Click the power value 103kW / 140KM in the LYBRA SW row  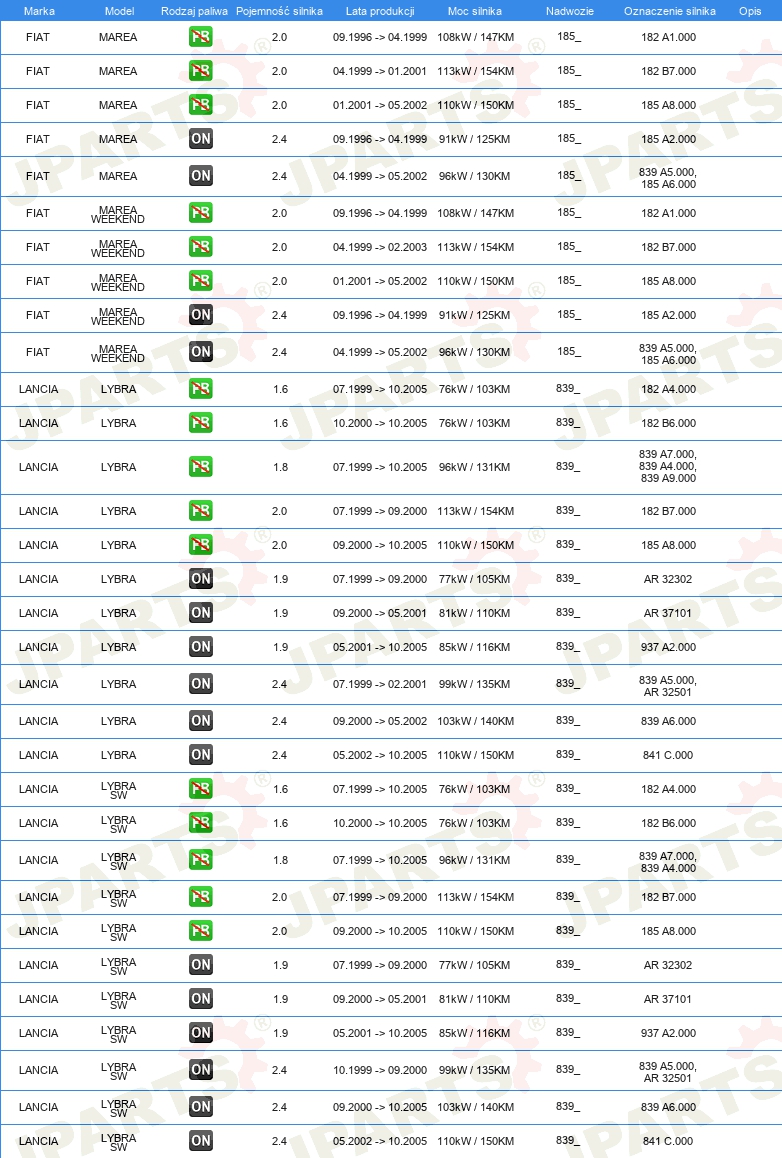tap(476, 1106)
